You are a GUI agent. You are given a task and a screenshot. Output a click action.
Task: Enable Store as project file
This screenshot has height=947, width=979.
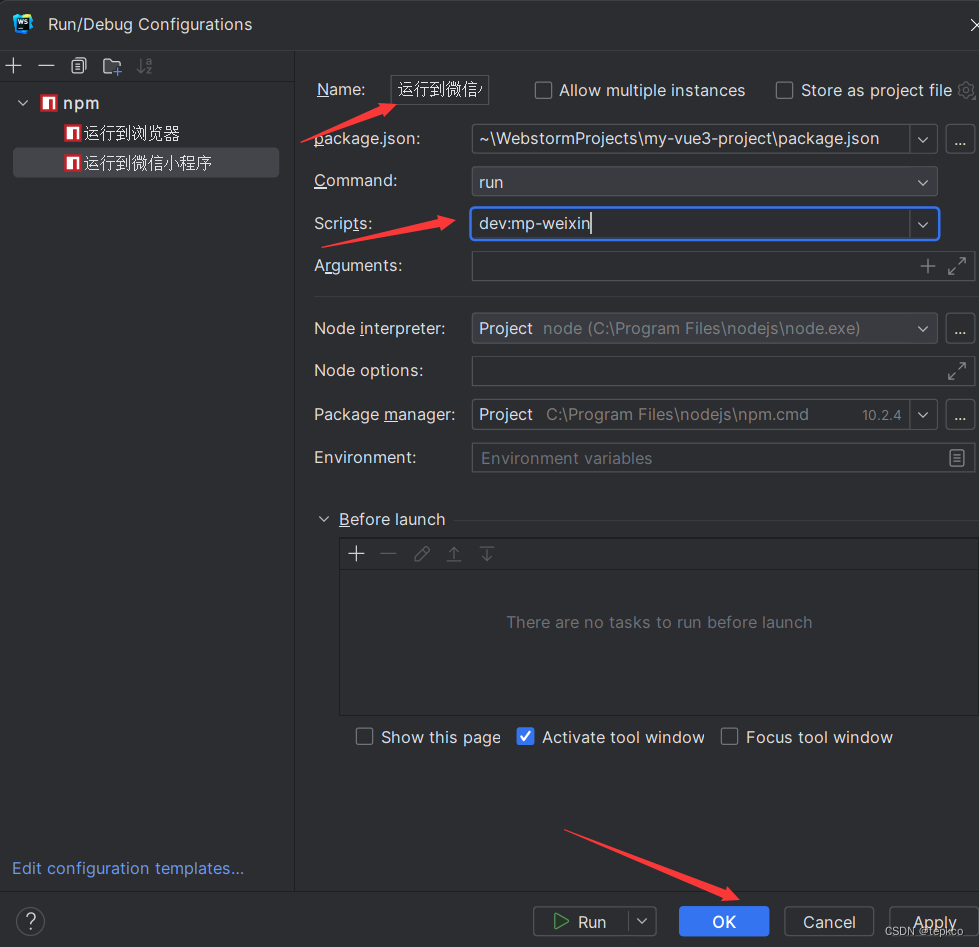pyautogui.click(x=784, y=91)
